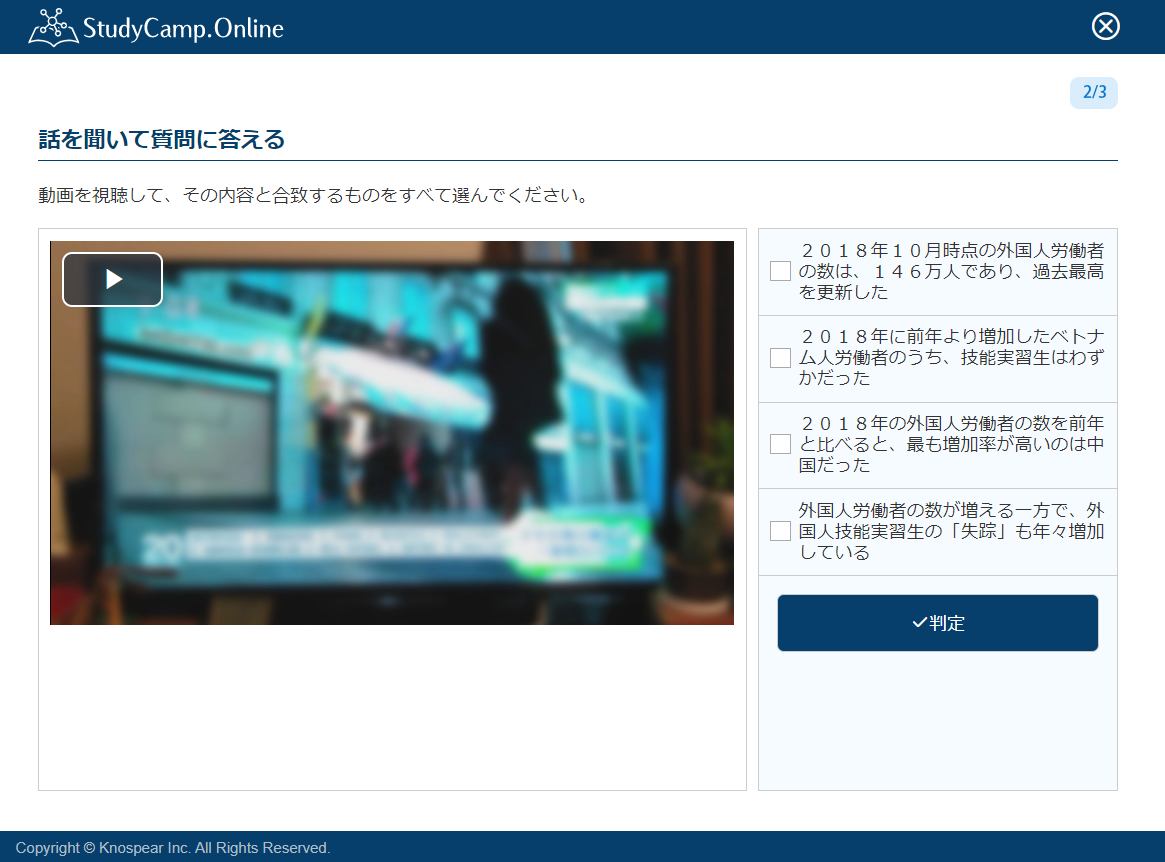The image size is (1165, 862).
Task: Enable the checkbox for the 中国 増加率 statement
Action: tap(780, 444)
